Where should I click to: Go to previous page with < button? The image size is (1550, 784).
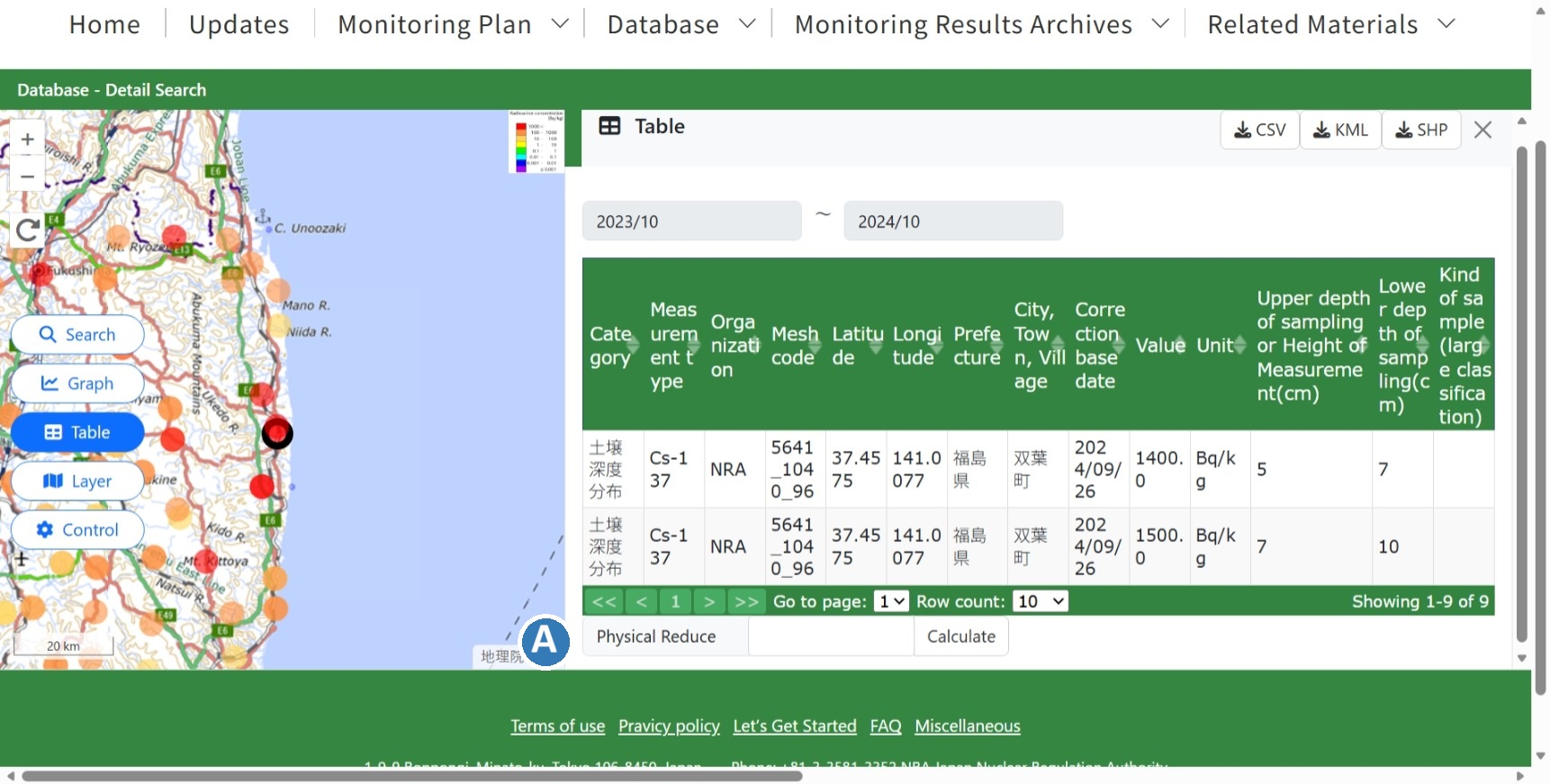click(x=641, y=601)
